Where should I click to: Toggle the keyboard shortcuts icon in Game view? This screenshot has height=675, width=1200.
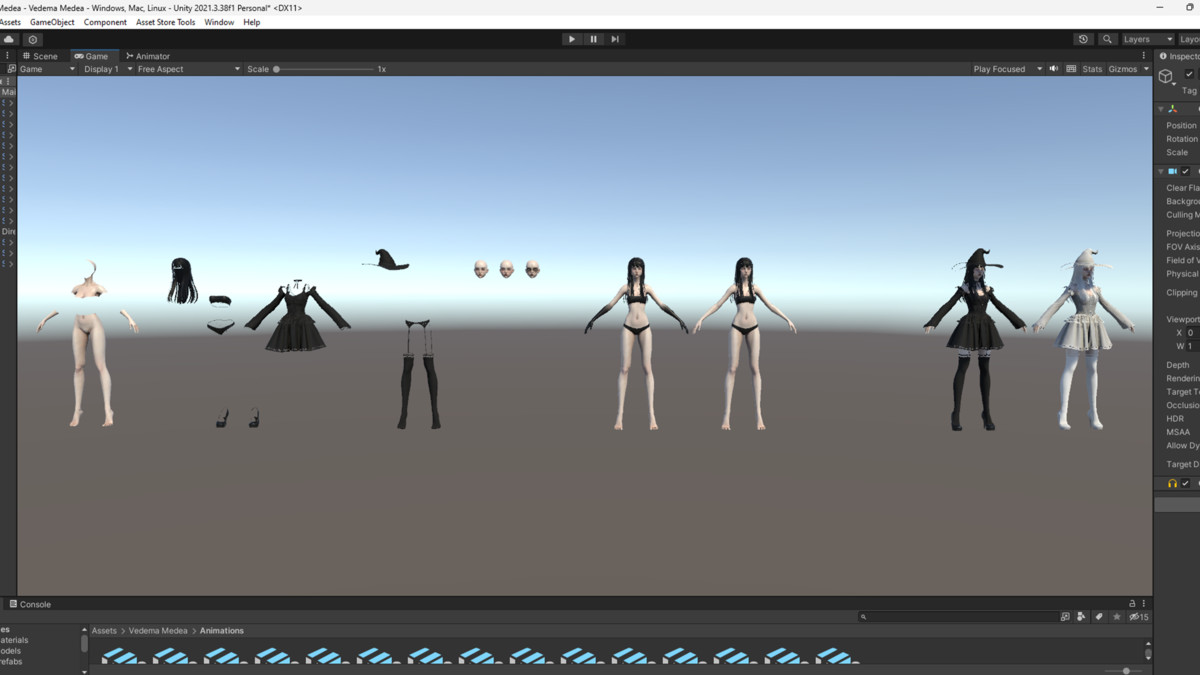click(1071, 69)
